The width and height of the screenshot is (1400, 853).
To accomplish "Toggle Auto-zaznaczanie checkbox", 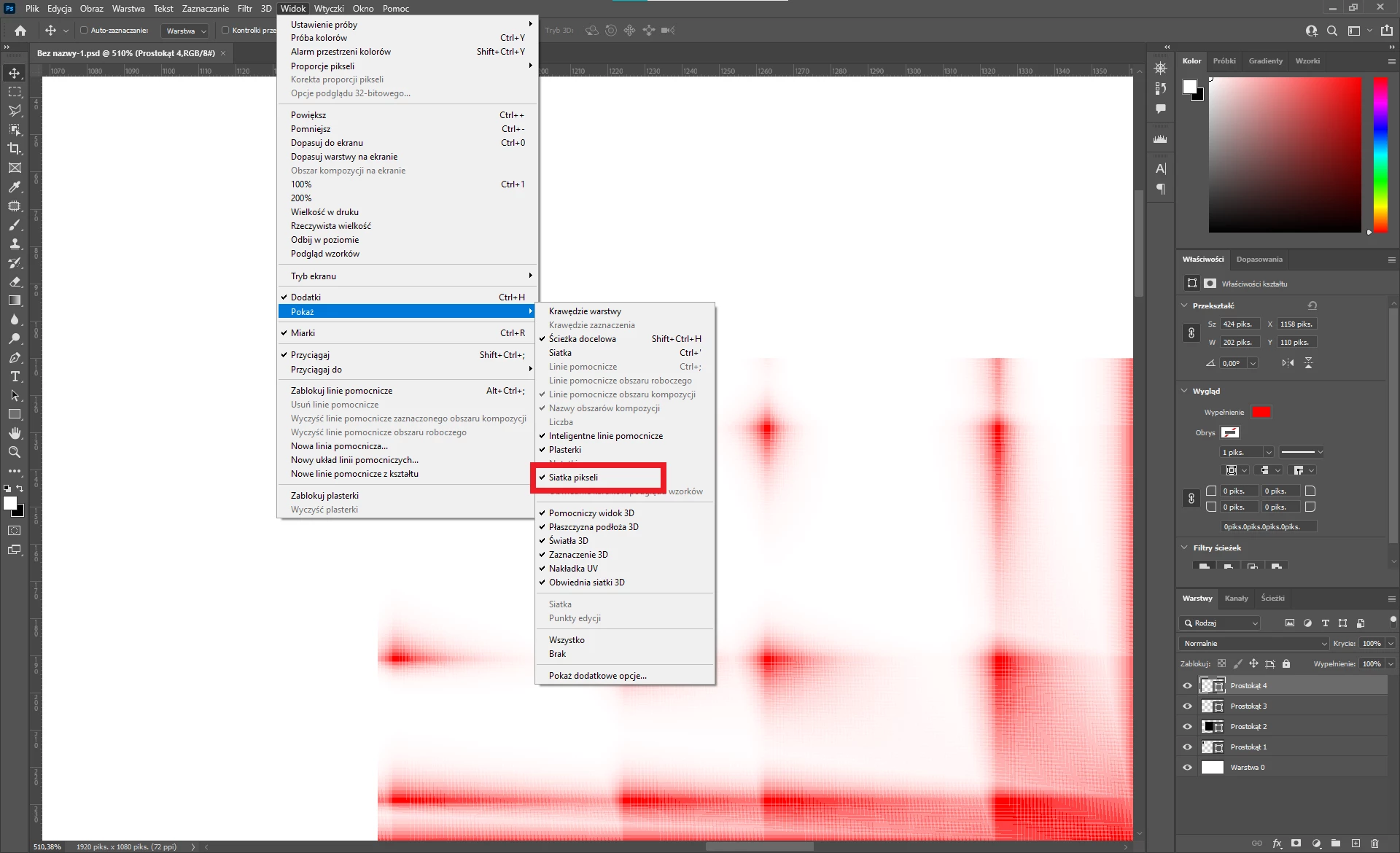I will click(x=84, y=31).
